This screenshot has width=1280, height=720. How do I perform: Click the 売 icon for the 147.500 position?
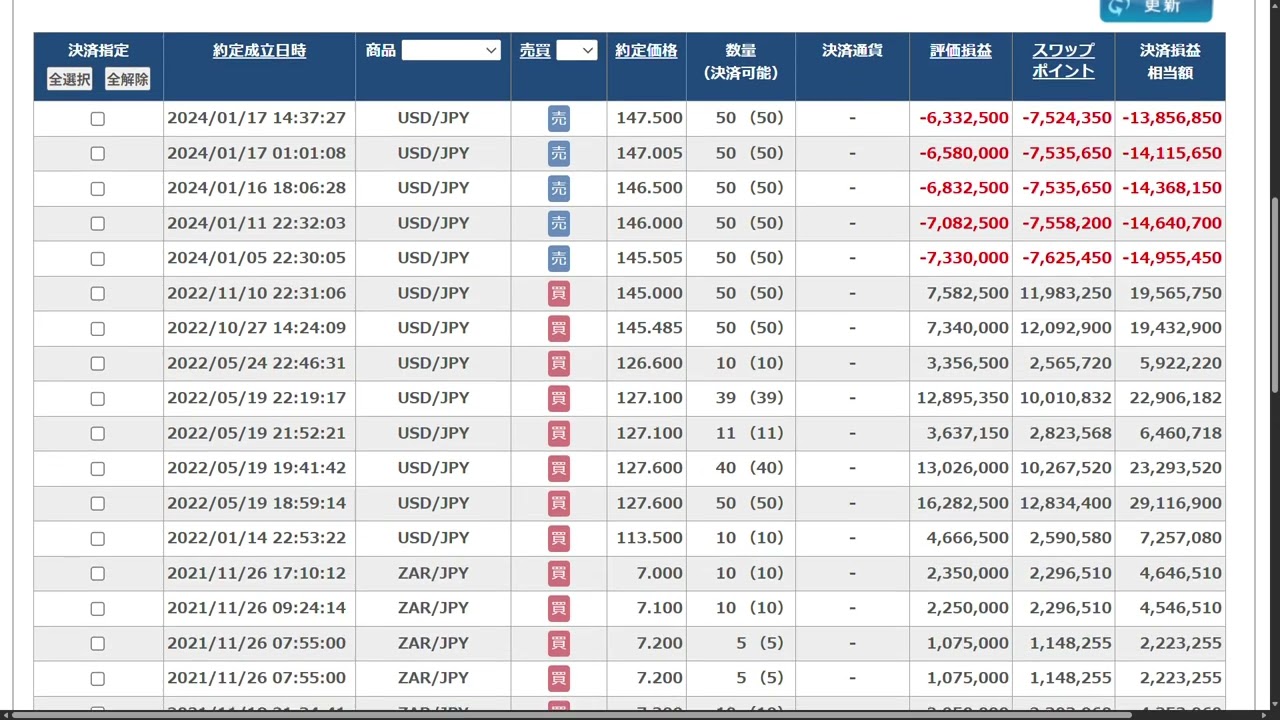coord(558,118)
